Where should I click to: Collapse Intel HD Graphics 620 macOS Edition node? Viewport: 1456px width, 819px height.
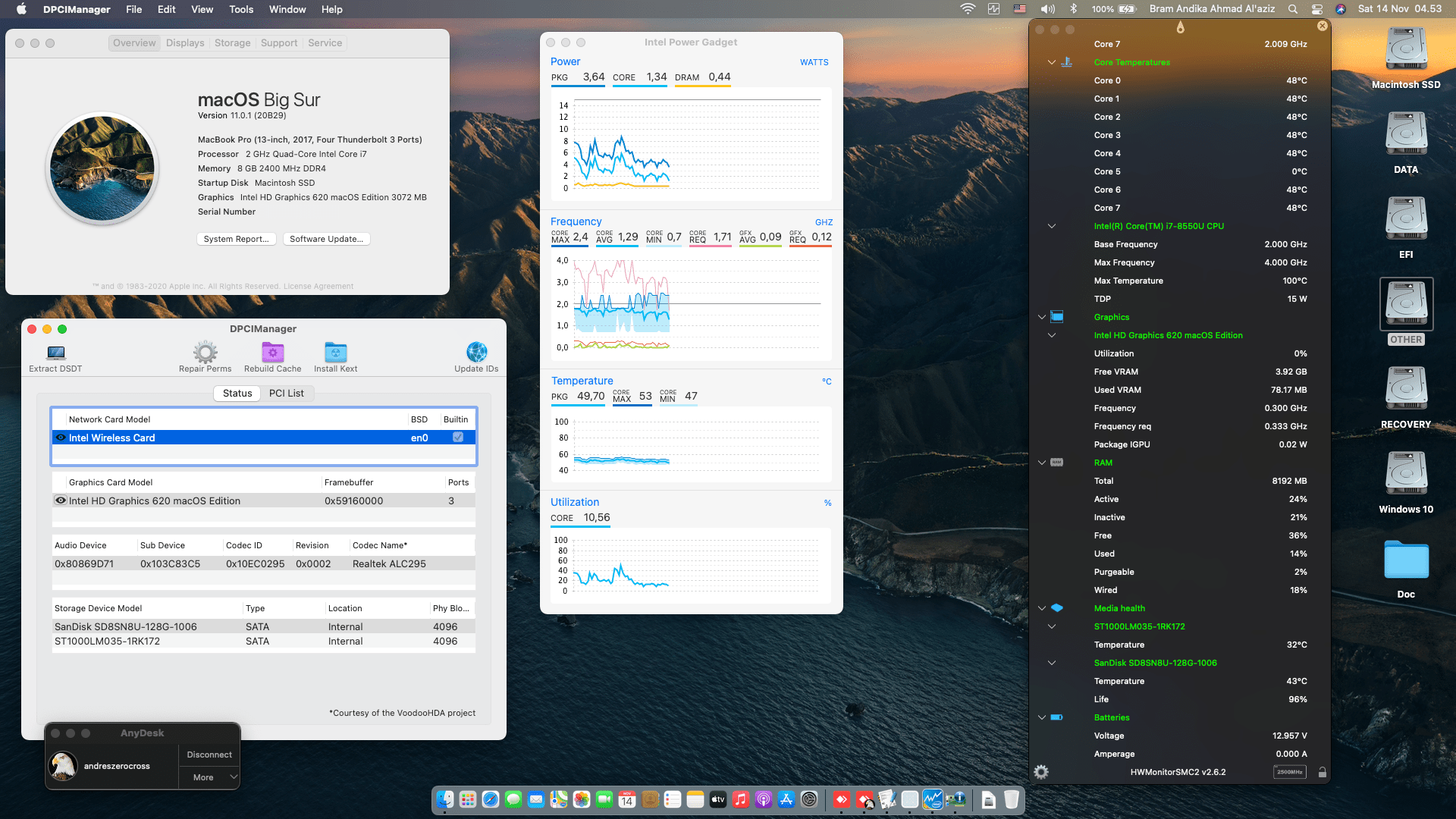click(1051, 335)
